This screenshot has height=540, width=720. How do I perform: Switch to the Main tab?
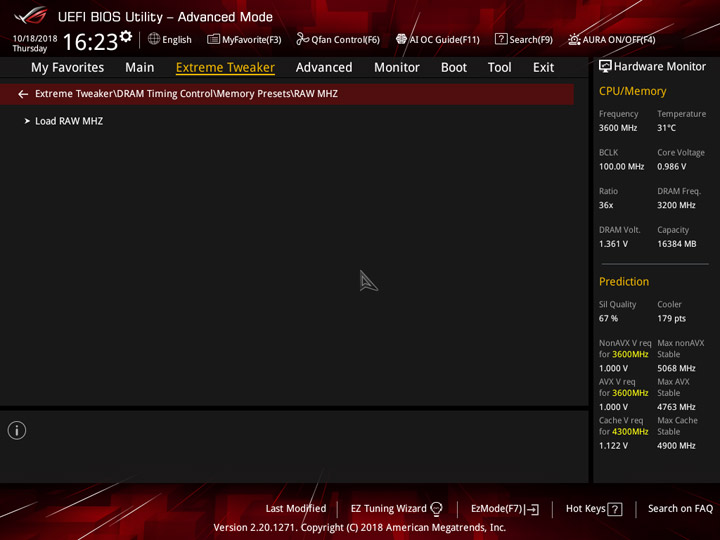pos(140,68)
